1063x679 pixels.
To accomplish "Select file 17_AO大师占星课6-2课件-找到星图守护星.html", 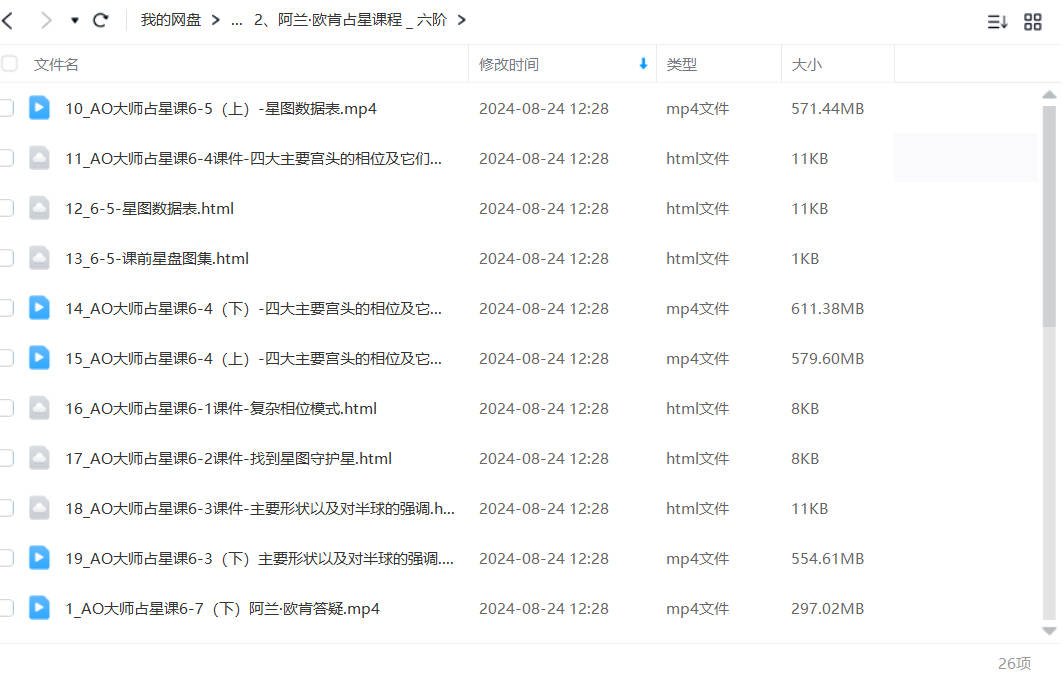I will [228, 459].
